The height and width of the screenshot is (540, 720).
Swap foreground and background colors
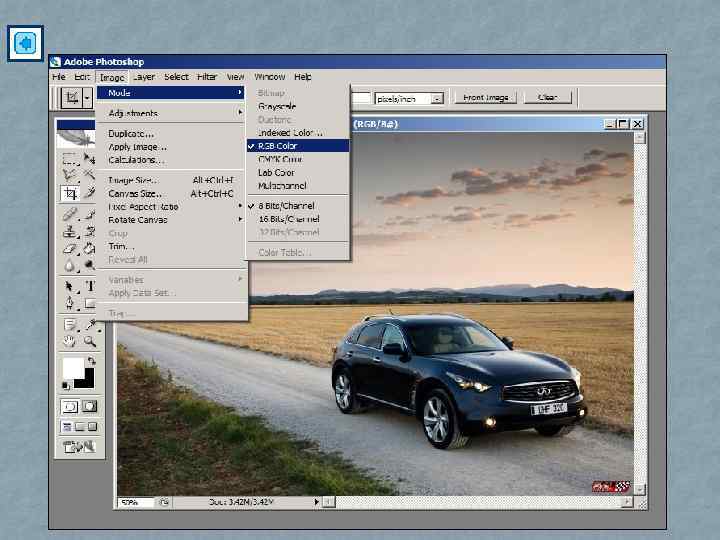pyautogui.click(x=91, y=360)
